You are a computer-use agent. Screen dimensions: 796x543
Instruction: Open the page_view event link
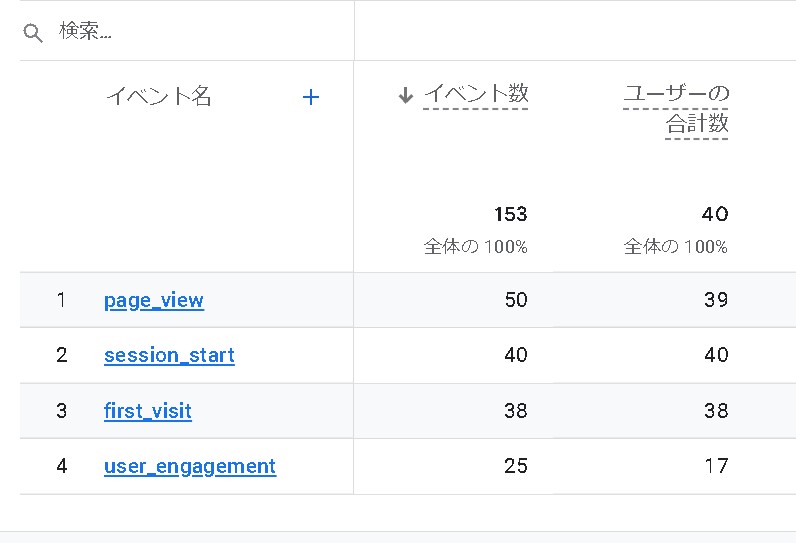(x=154, y=300)
